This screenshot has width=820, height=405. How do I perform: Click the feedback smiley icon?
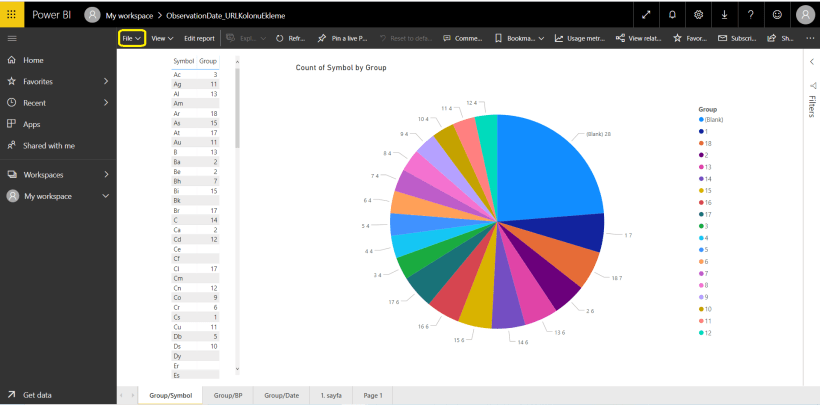tap(777, 14)
